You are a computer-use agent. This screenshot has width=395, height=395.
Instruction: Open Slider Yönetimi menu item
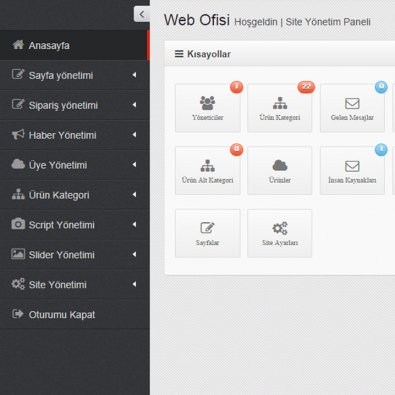tap(75, 255)
